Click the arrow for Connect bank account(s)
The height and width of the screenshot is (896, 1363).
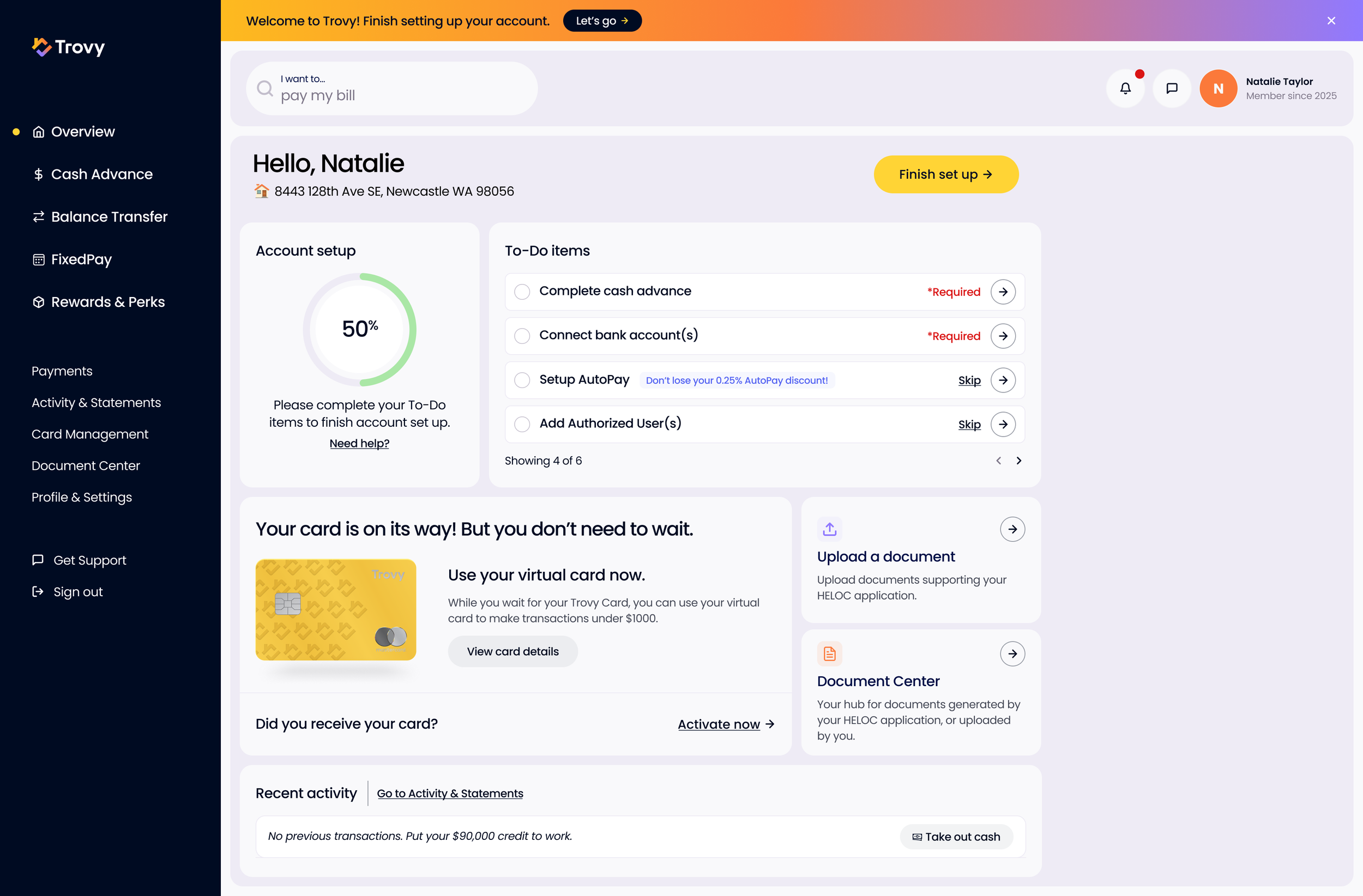click(x=1003, y=336)
